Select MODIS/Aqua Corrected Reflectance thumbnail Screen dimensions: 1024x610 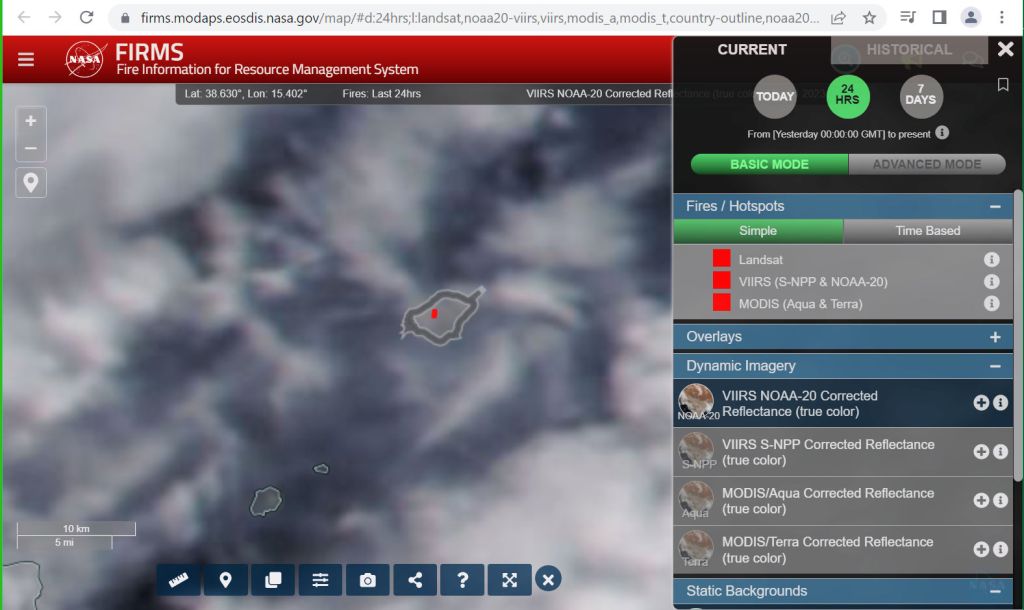(696, 499)
